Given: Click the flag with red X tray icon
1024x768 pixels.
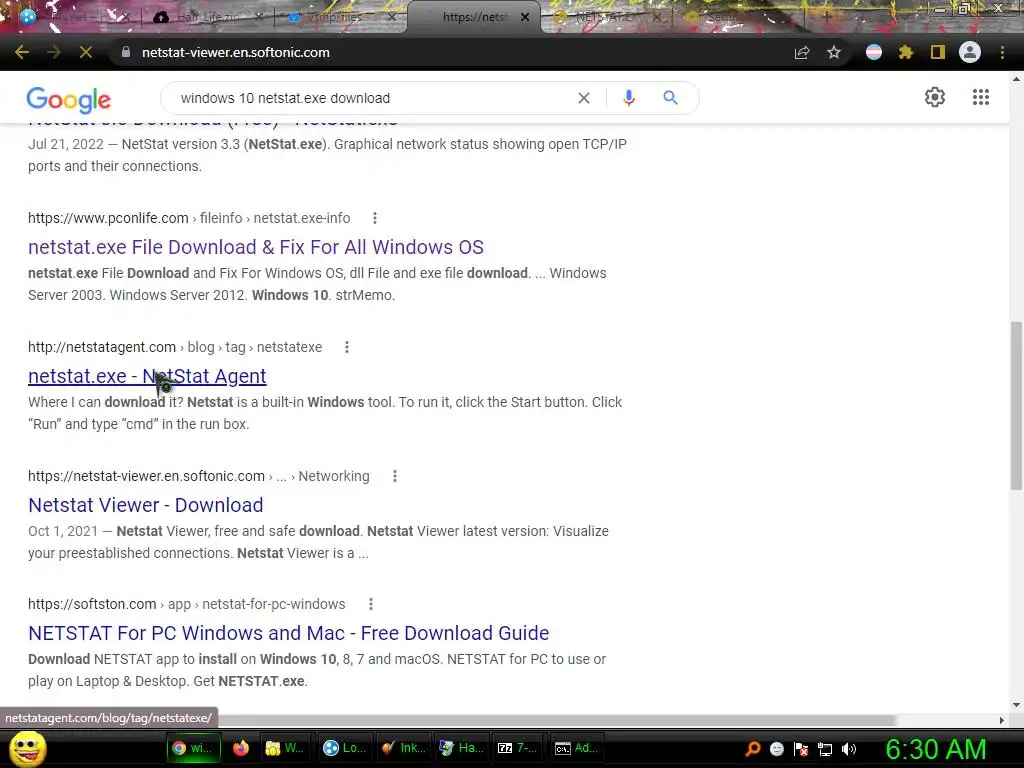Looking at the screenshot, I should coord(801,749).
